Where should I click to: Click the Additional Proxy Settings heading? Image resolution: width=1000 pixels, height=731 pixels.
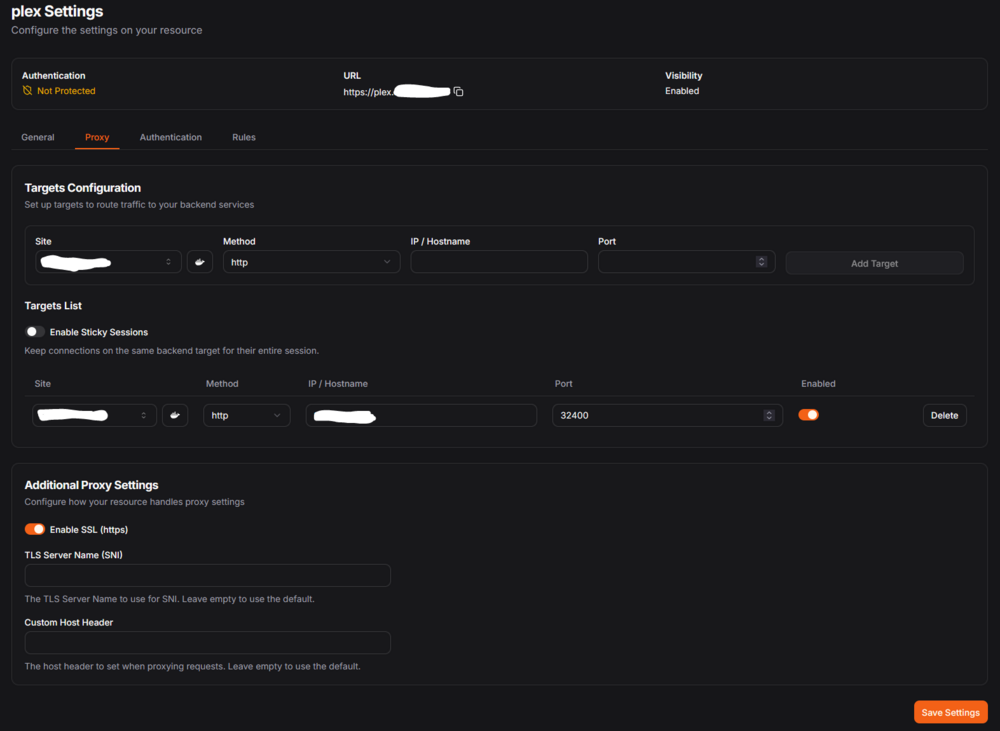point(91,485)
